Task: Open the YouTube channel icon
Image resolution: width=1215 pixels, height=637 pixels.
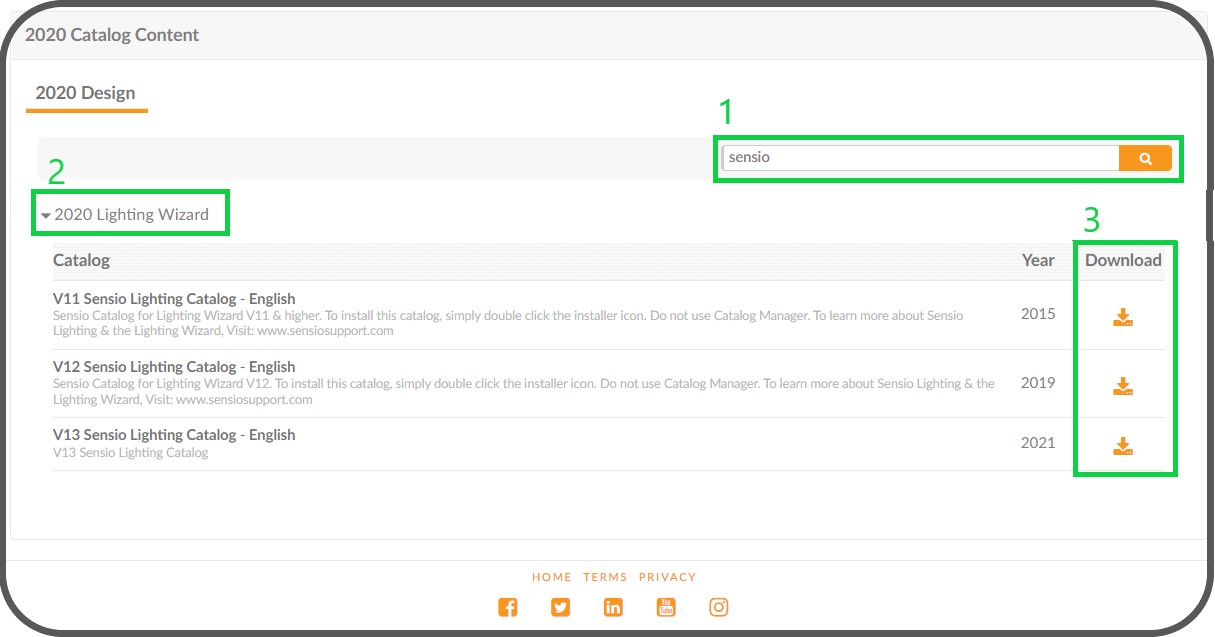Action: [666, 606]
